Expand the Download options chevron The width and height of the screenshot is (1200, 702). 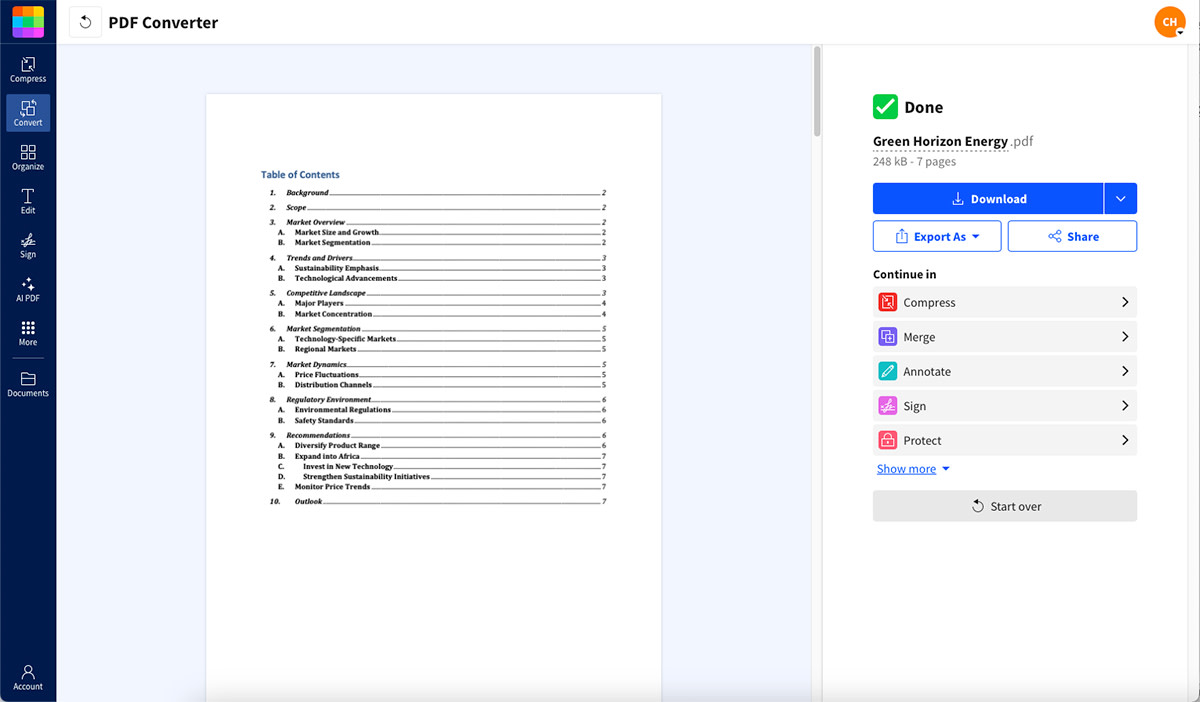1120,198
